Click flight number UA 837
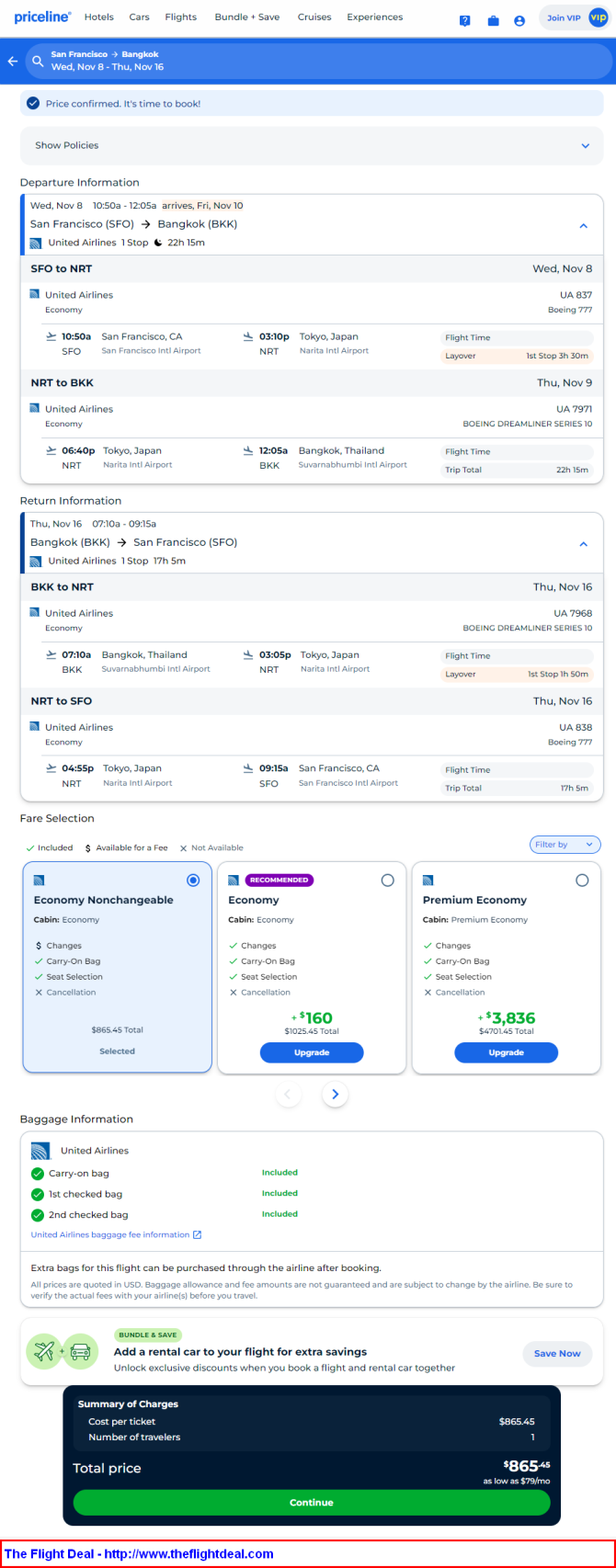616x1568 pixels. [x=576, y=295]
